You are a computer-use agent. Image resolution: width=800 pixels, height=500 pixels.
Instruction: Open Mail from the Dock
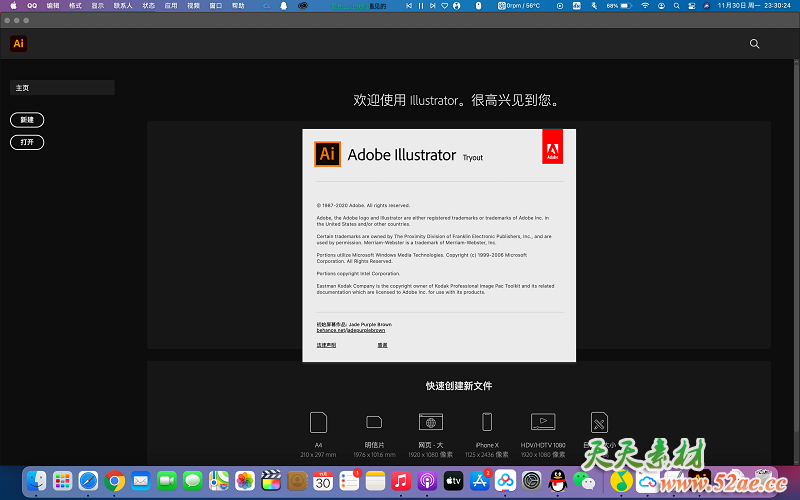[x=140, y=481]
